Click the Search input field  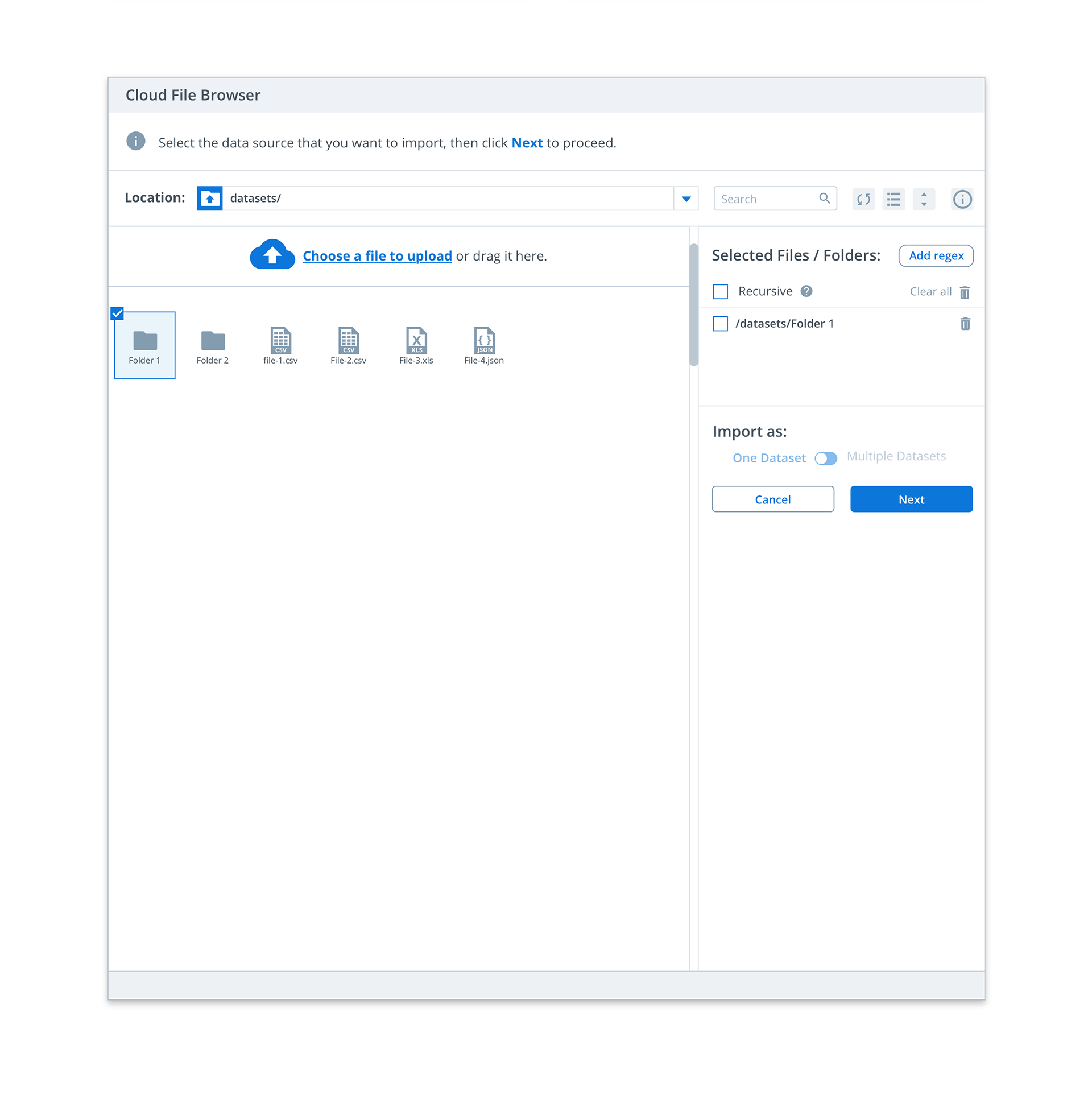(775, 199)
